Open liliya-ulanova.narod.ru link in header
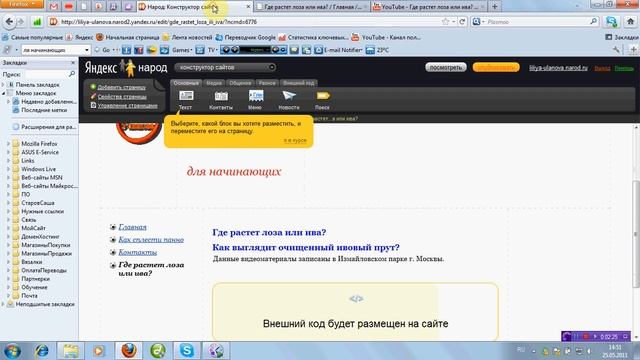640x360 pixels. pos(558,68)
